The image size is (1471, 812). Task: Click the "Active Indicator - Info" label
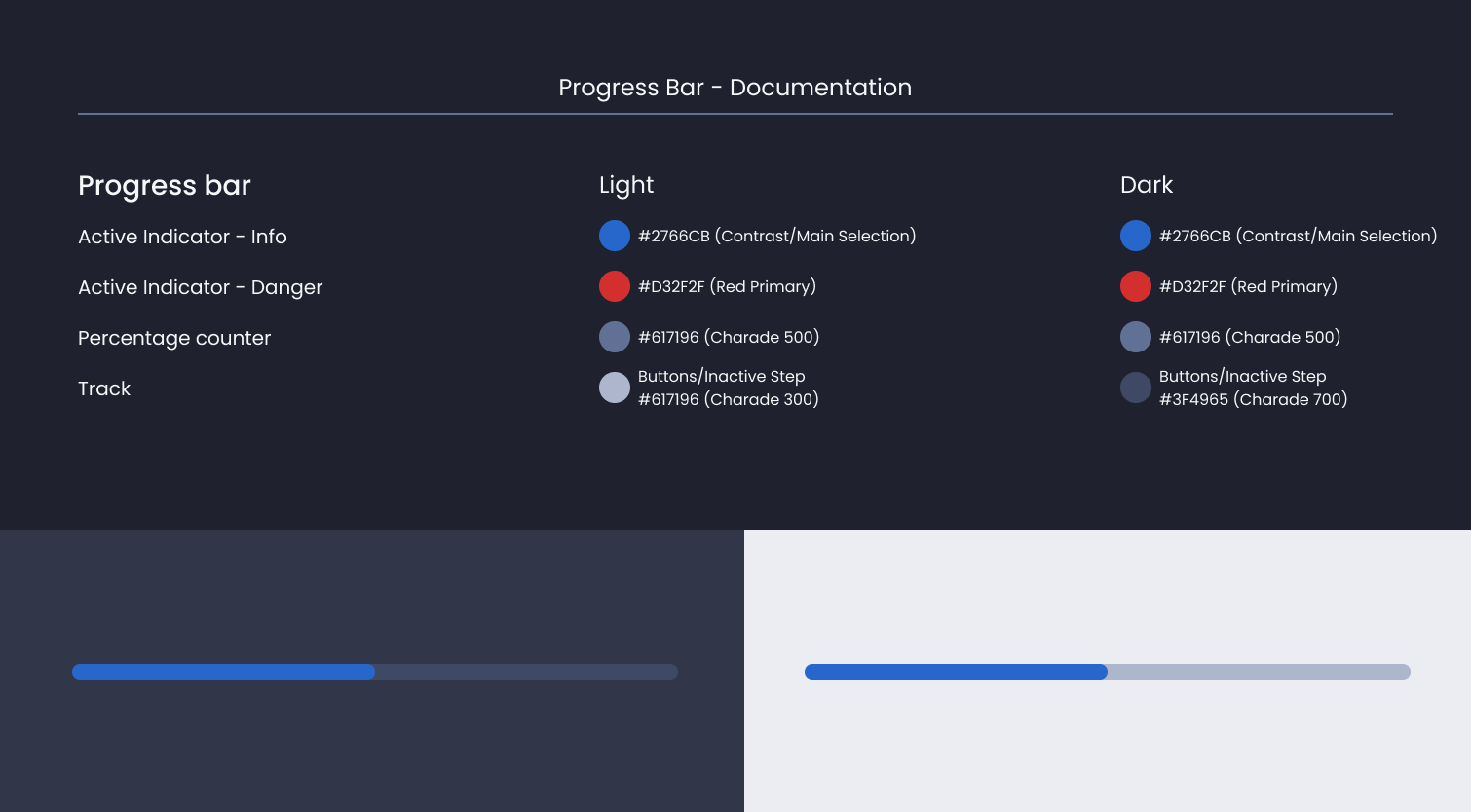tap(182, 237)
